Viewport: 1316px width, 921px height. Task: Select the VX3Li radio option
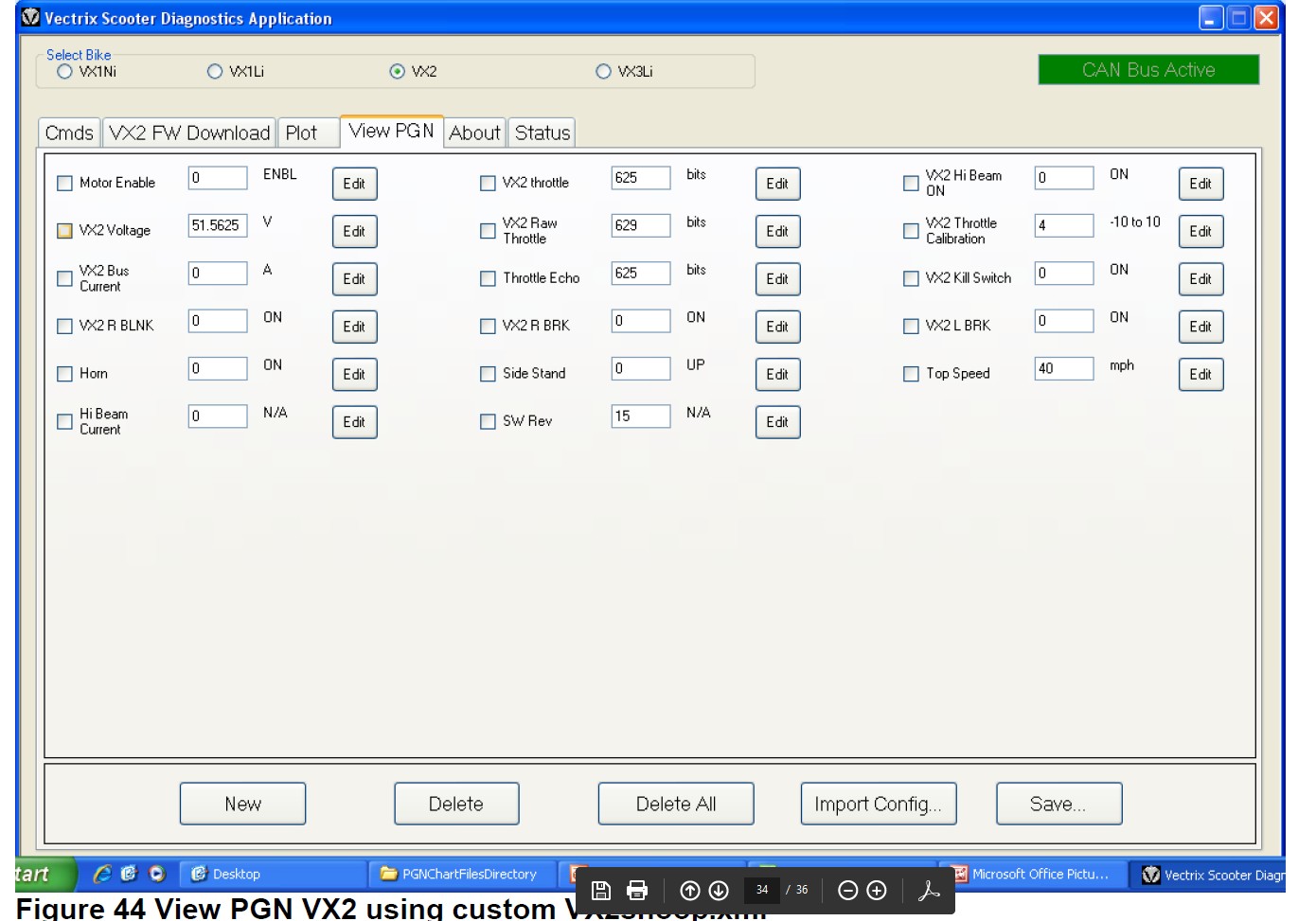pyautogui.click(x=603, y=72)
